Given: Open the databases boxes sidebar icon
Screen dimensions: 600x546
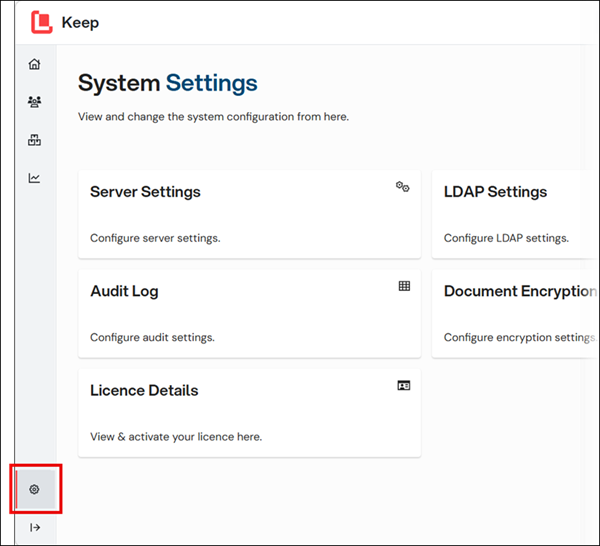Looking at the screenshot, I should click(34, 140).
